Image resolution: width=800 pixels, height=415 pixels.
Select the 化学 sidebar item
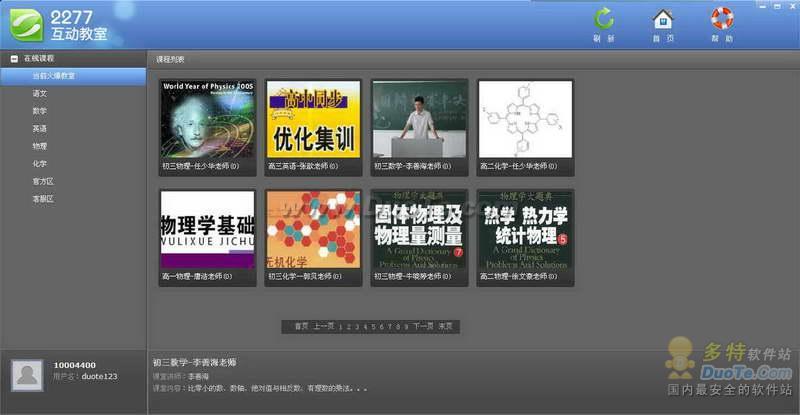tap(39, 163)
